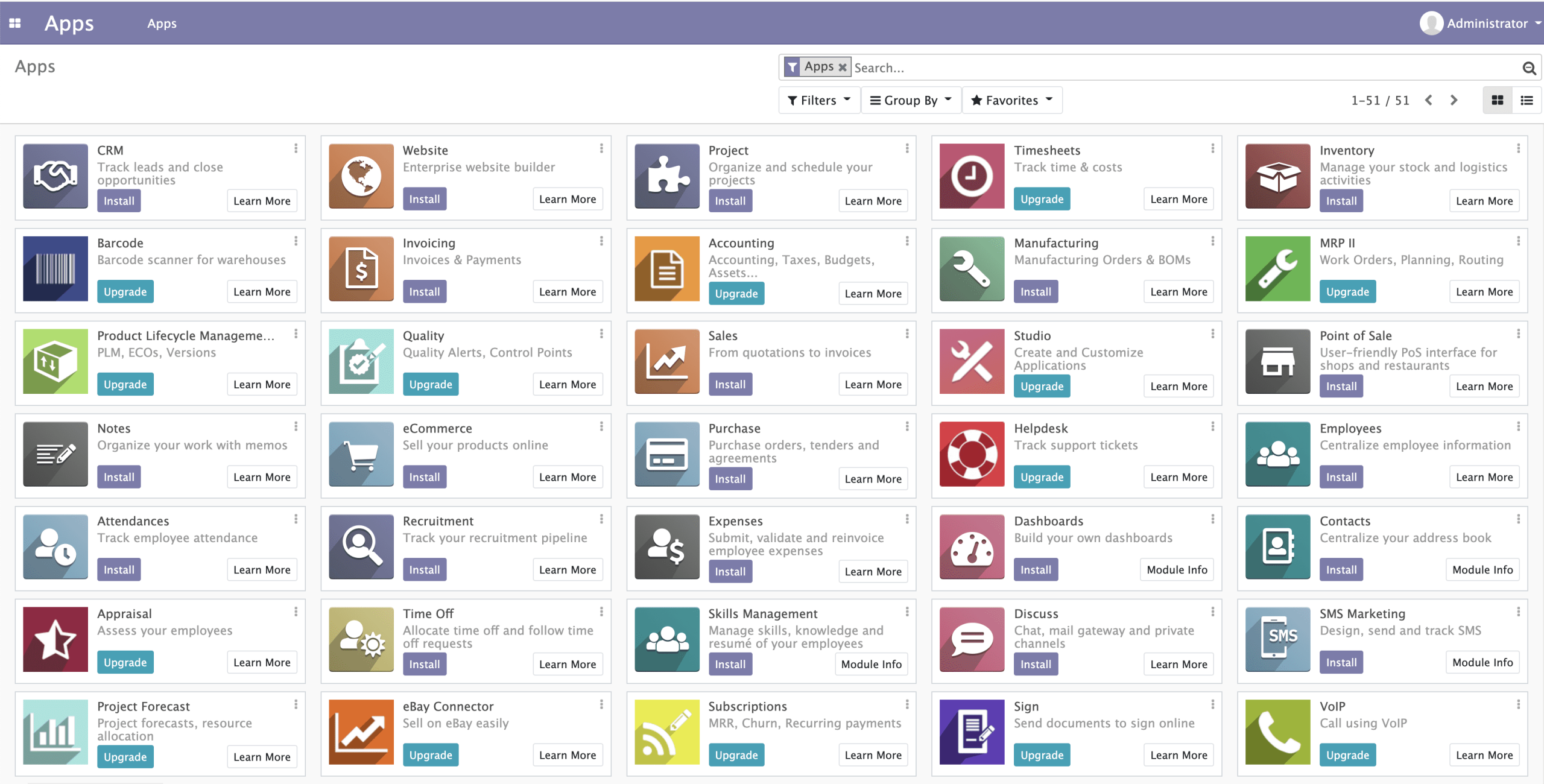This screenshot has width=1544, height=784.
Task: Click the CRM handshake app icon
Action: [x=55, y=176]
